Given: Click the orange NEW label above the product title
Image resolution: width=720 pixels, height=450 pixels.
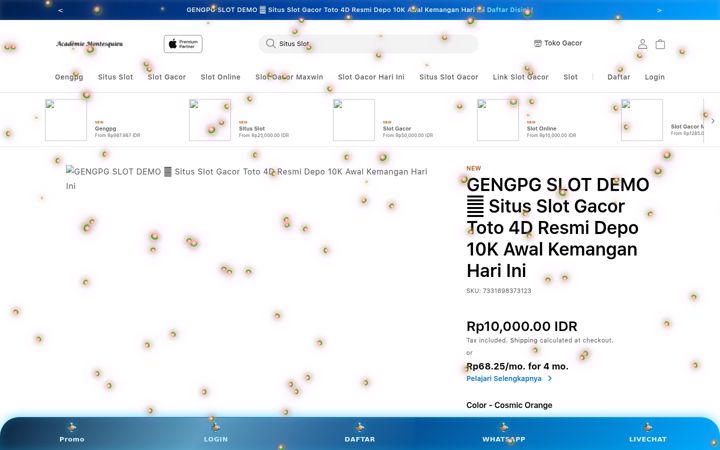Looking at the screenshot, I should click(x=474, y=169).
